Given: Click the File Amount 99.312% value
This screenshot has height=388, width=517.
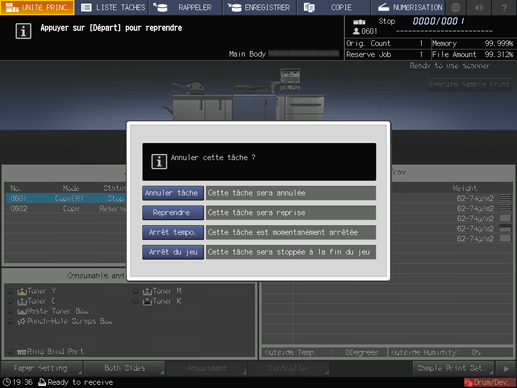Looking at the screenshot, I should click(x=499, y=55).
